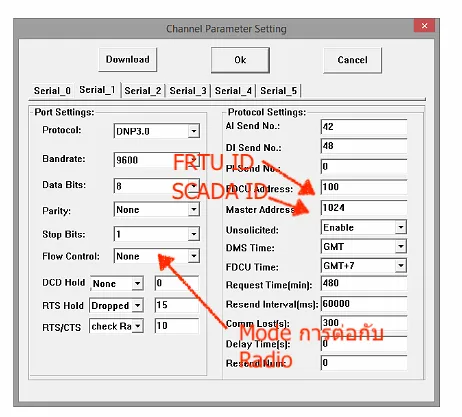Click the Resend Interval(ms) field

tap(364, 304)
